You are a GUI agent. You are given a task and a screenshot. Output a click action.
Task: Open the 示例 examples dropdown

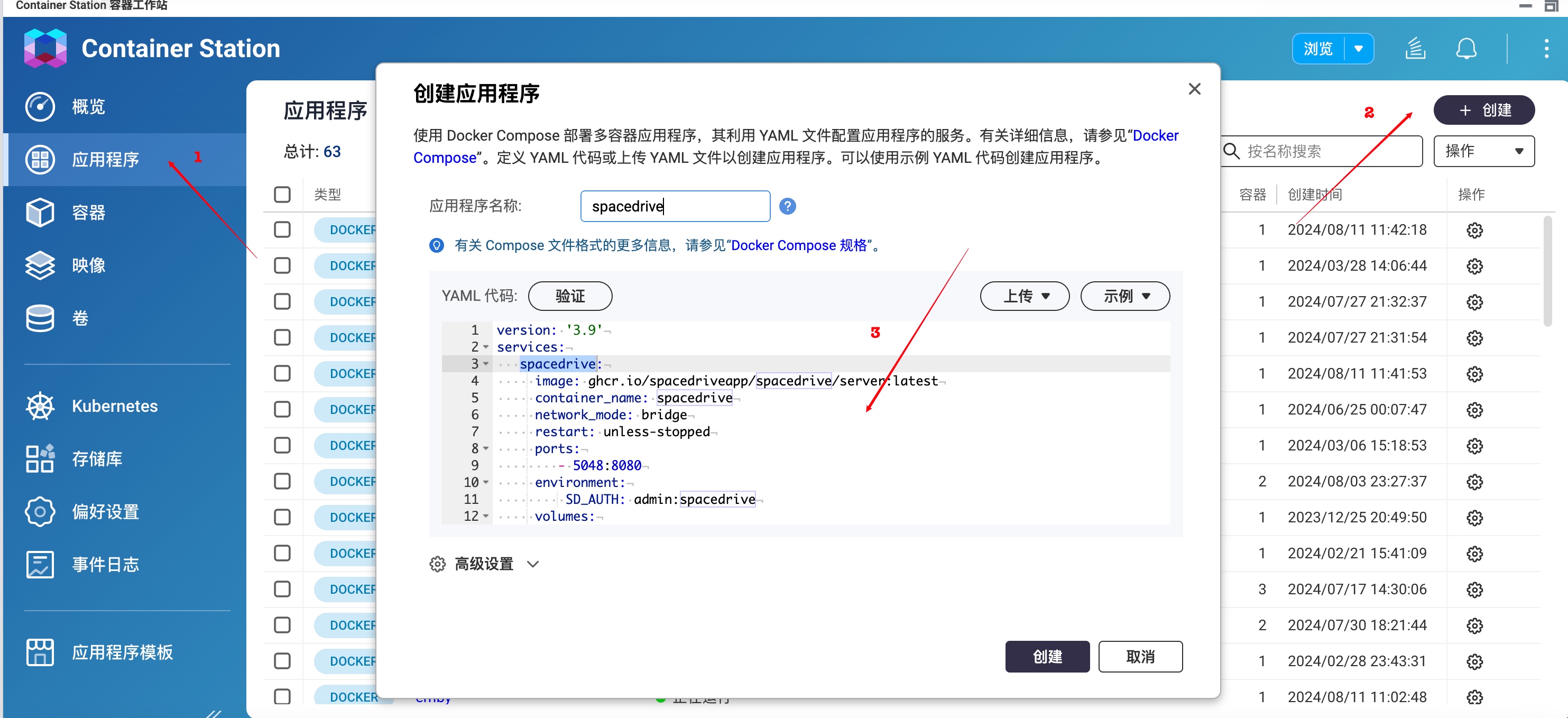coord(1125,296)
